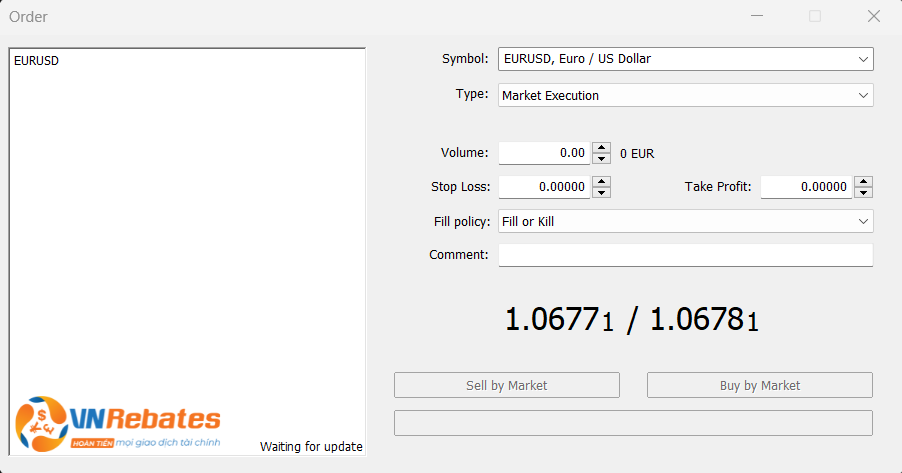
Task: Decrease Stop Loss with the down arrow
Action: (602, 192)
